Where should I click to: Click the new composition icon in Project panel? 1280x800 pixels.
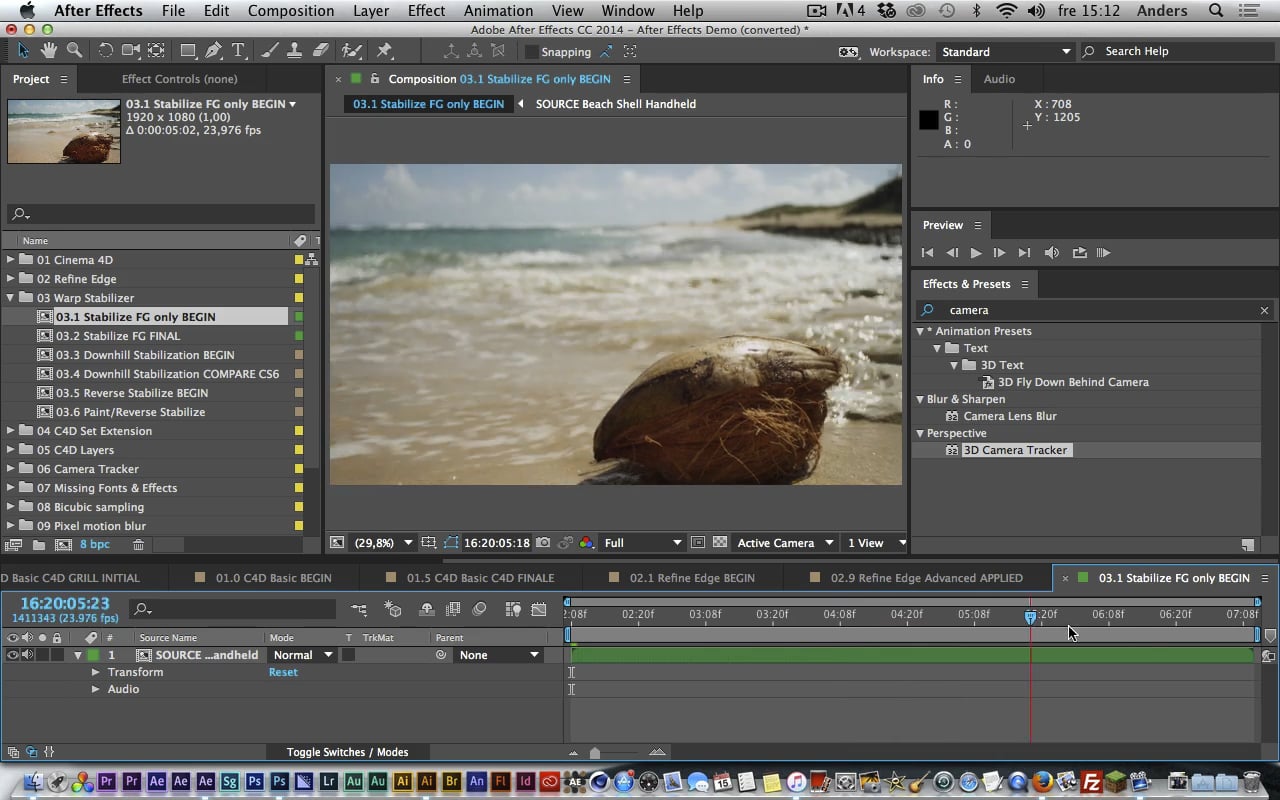coord(63,545)
